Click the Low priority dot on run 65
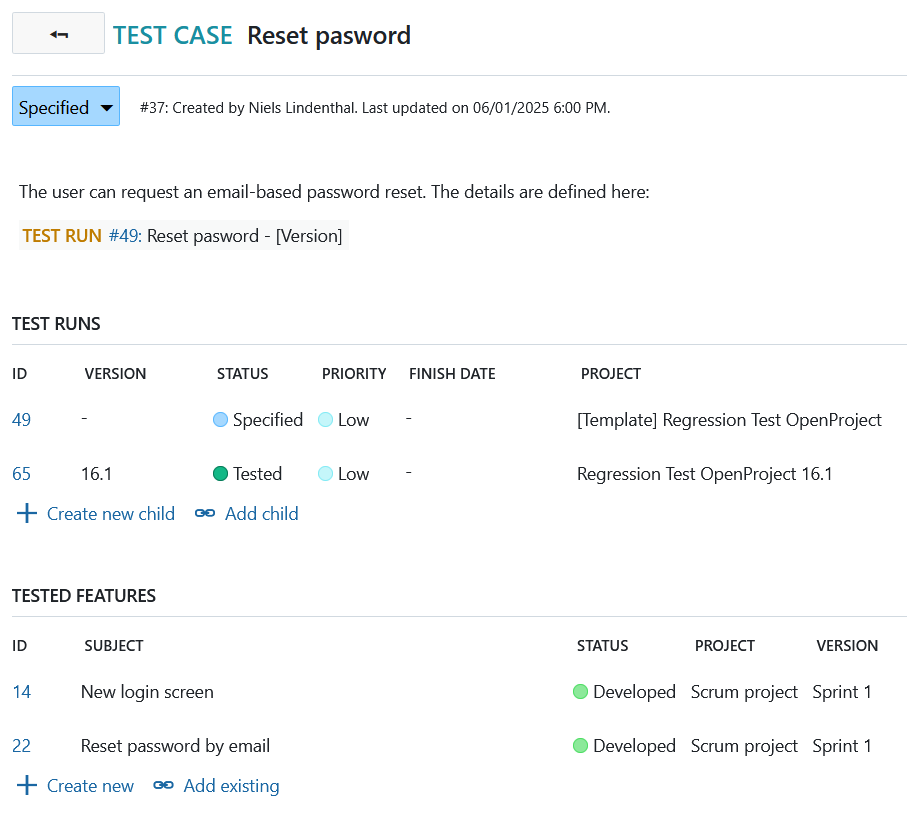907x832 pixels. (325, 474)
